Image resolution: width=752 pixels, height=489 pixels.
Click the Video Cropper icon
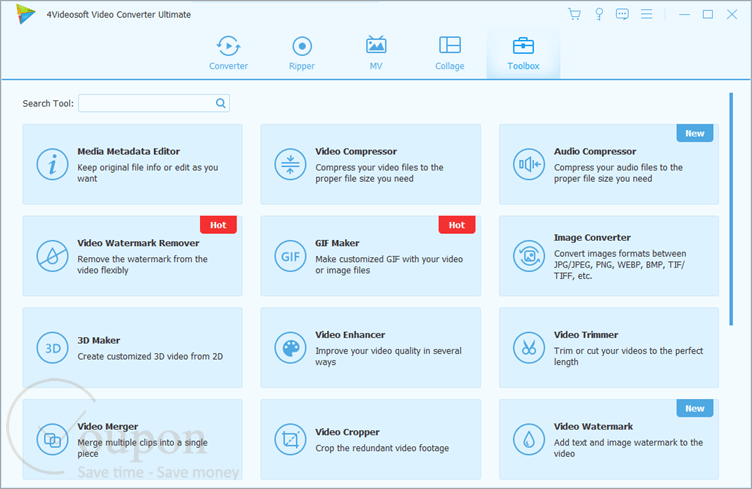290,439
